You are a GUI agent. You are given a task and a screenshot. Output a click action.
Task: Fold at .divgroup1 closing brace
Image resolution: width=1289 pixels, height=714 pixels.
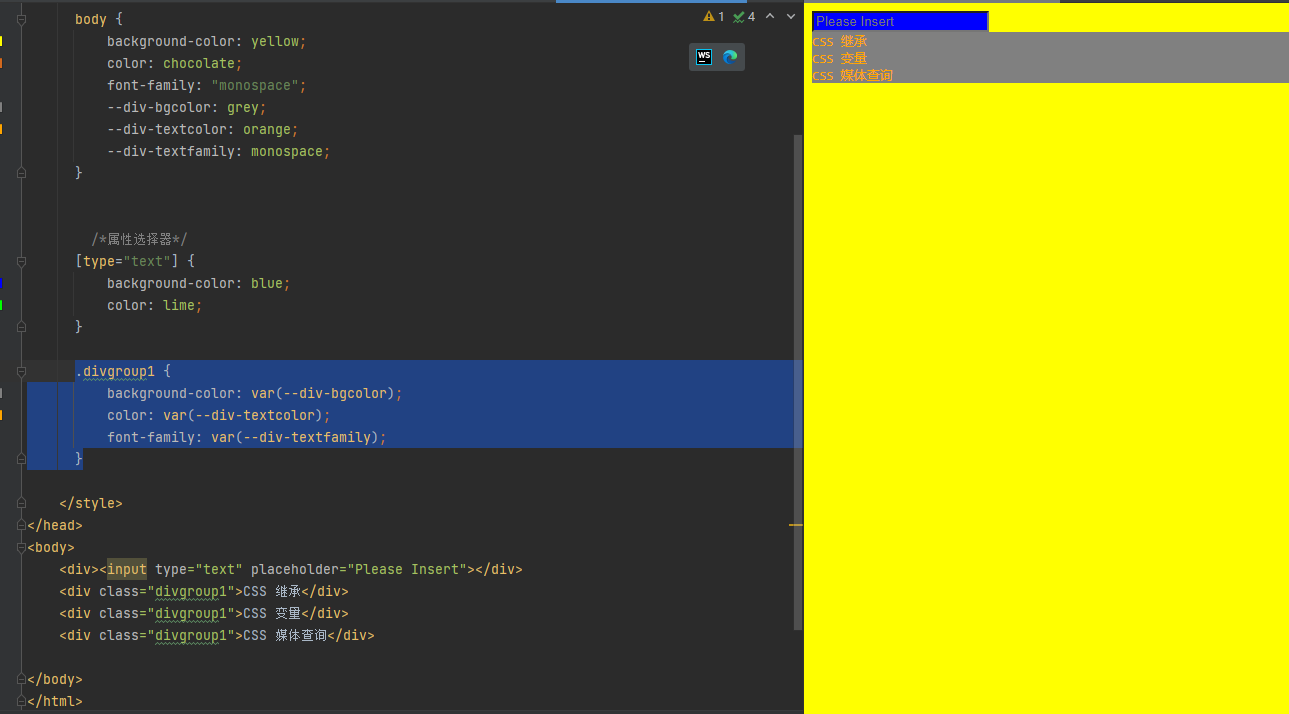pyautogui.click(x=21, y=459)
